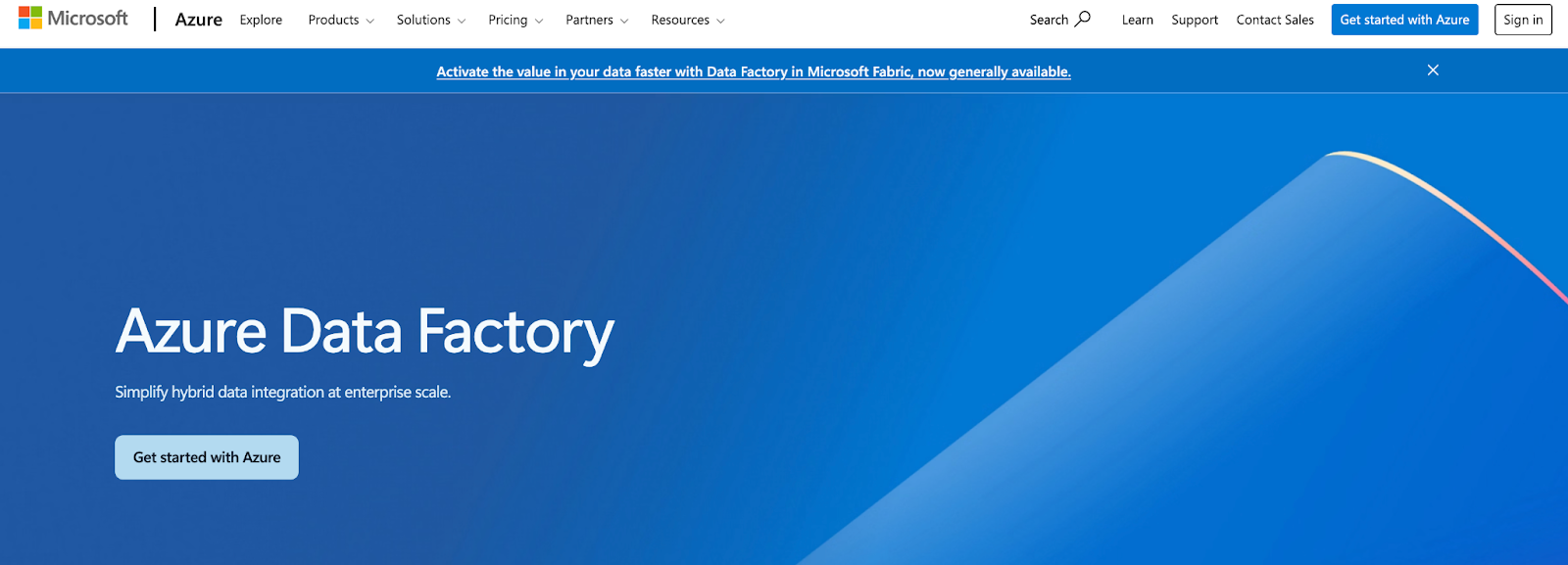Click the Microsoft logo
1568x565 pixels.
73,19
